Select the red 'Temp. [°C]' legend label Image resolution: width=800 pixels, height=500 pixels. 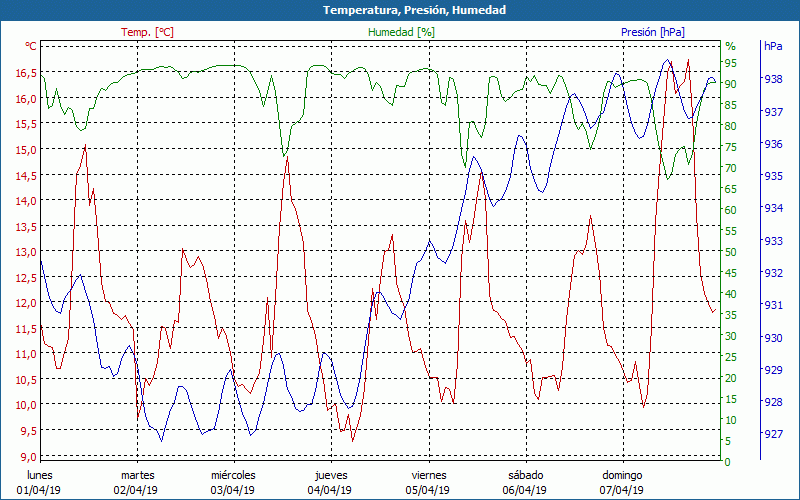[147, 32]
